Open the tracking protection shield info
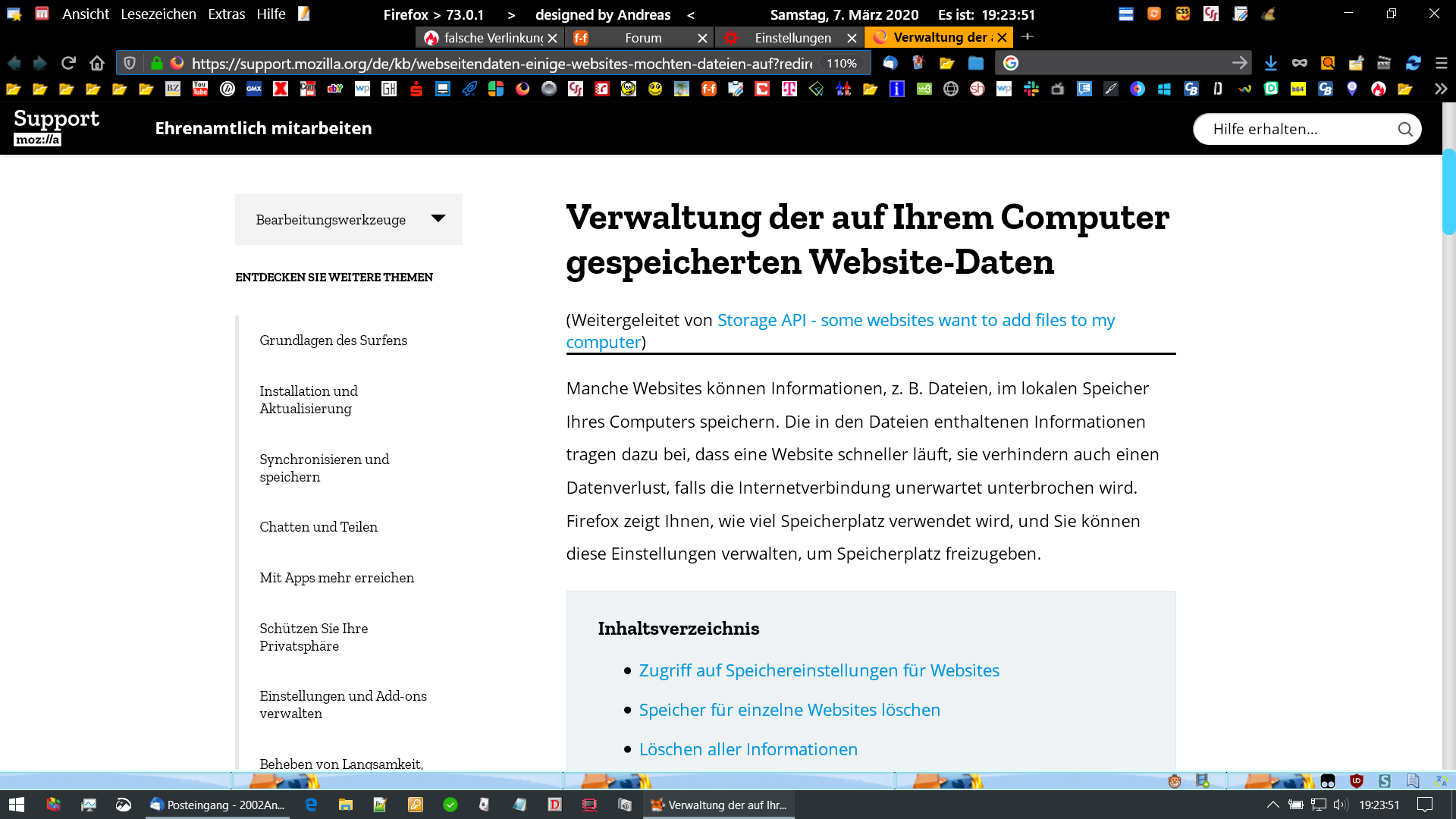The height and width of the screenshot is (819, 1456). [130, 63]
